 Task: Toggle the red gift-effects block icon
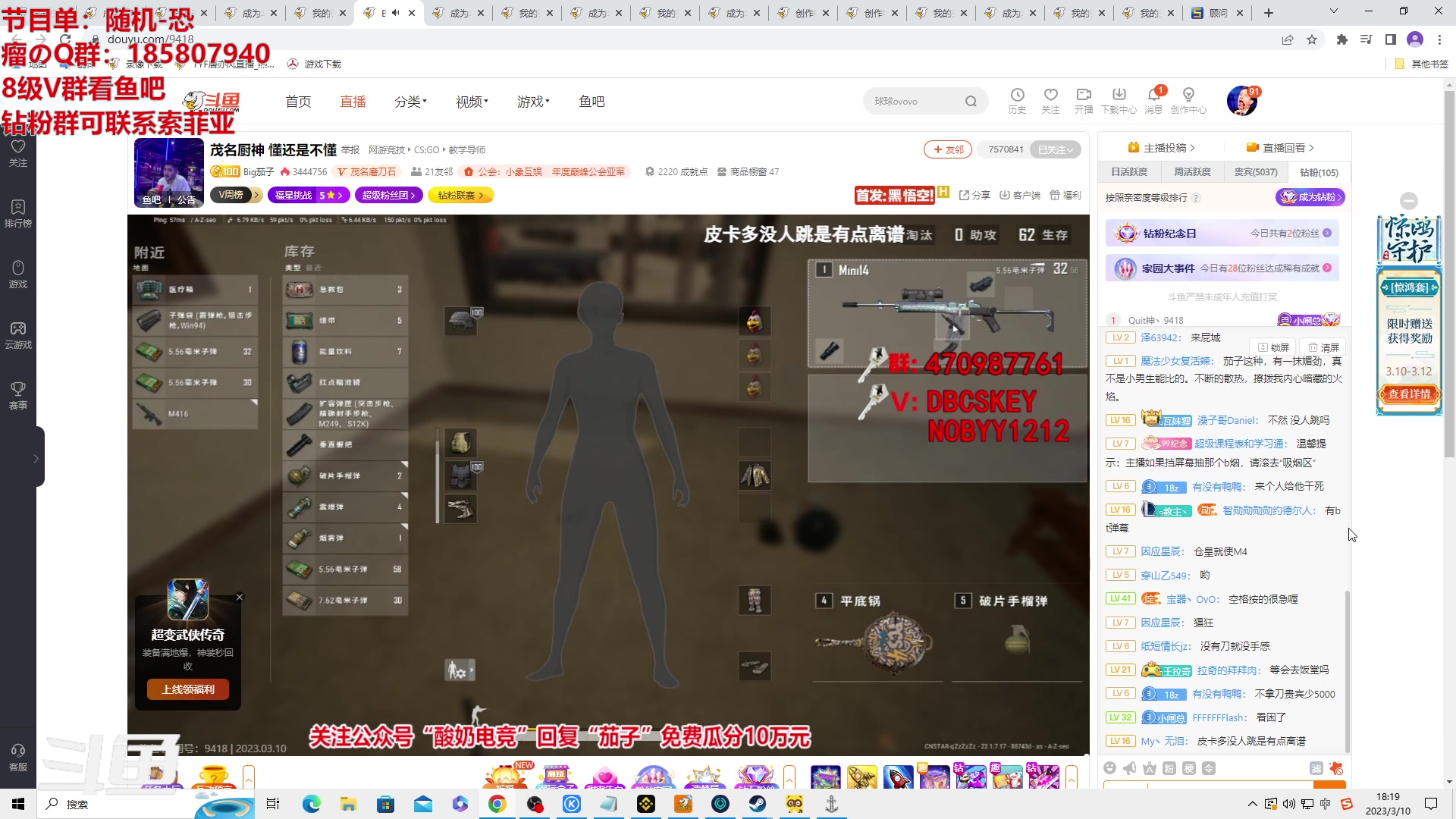click(1336, 768)
